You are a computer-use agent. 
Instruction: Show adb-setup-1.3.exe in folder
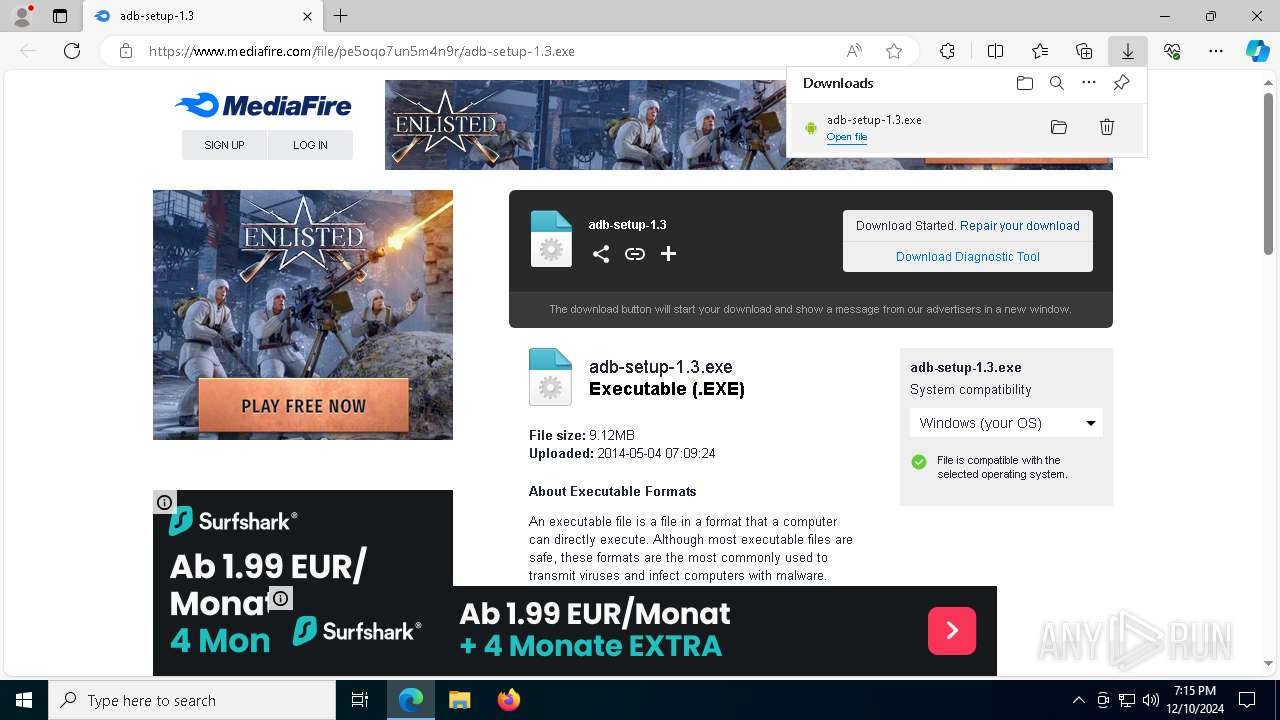tap(1059, 127)
